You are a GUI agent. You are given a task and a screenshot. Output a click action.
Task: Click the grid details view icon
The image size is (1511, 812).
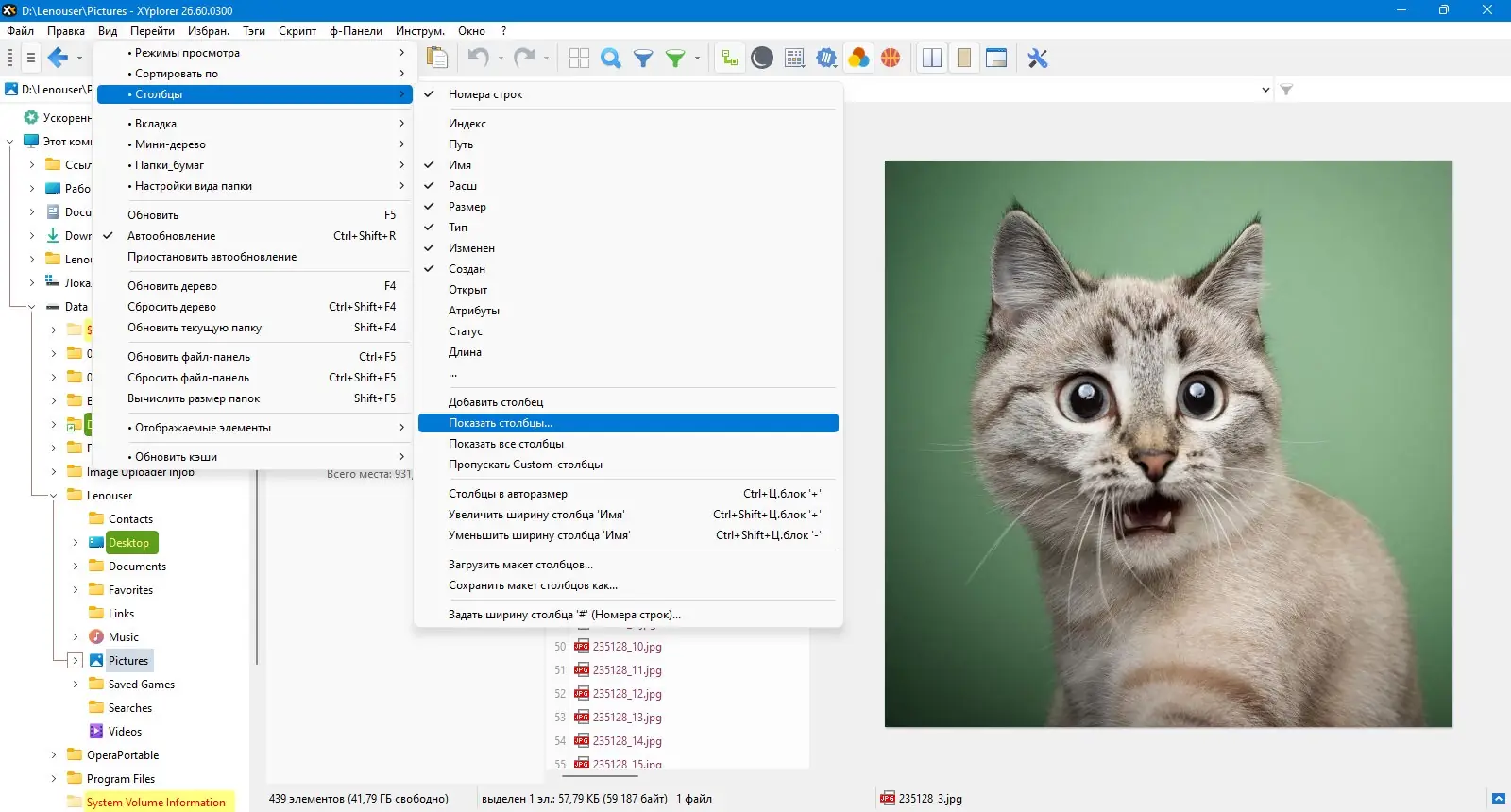(794, 59)
